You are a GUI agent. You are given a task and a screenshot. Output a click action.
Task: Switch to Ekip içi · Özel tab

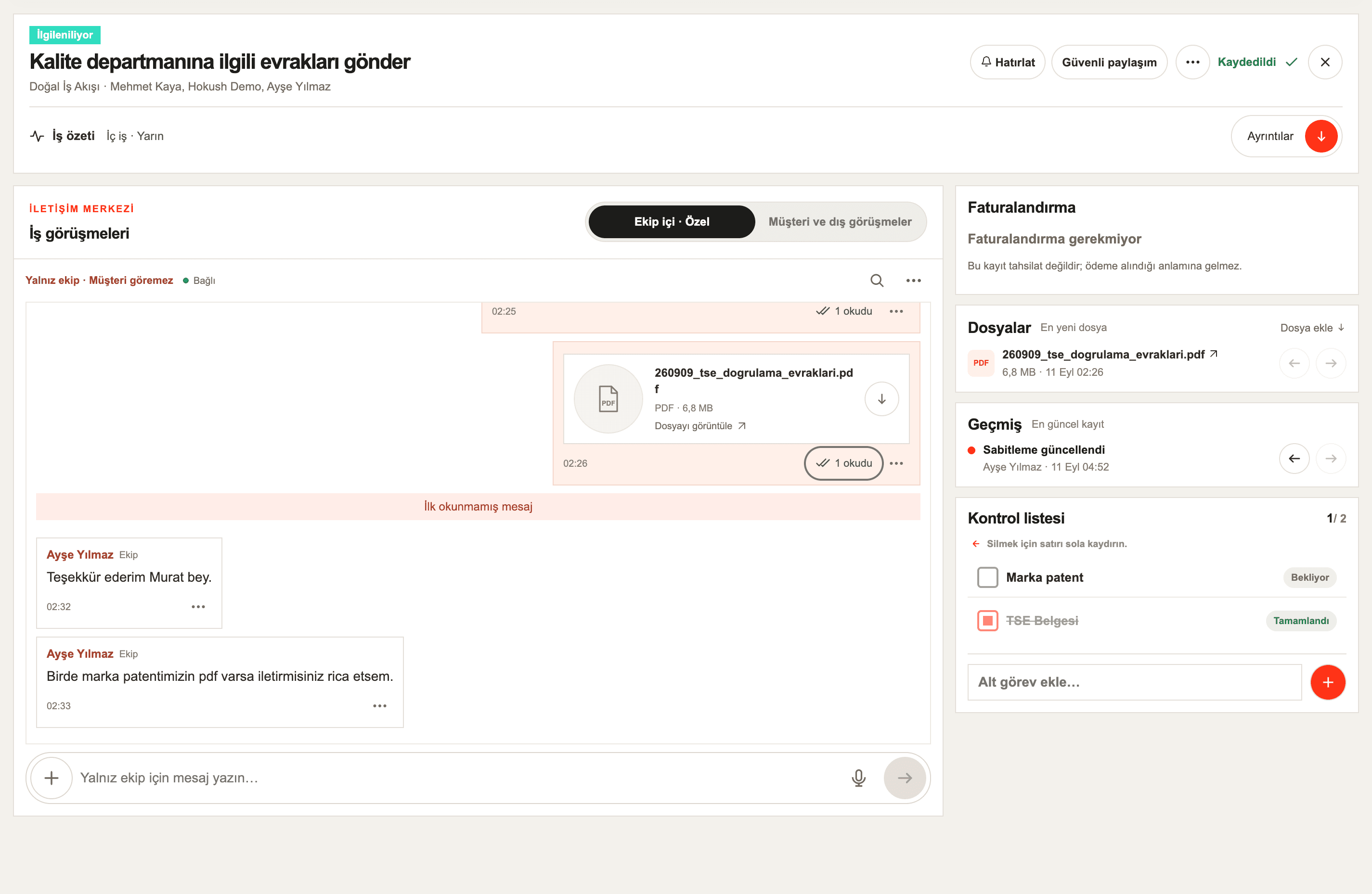672,222
